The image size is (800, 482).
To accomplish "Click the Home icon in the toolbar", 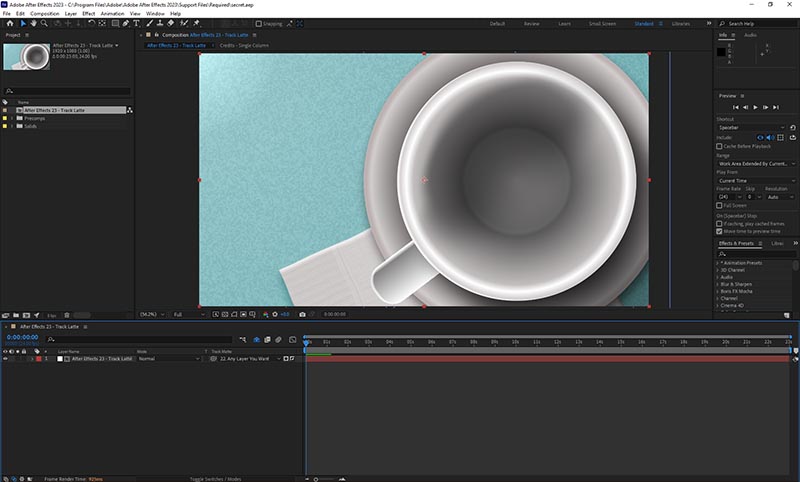I will (8, 23).
